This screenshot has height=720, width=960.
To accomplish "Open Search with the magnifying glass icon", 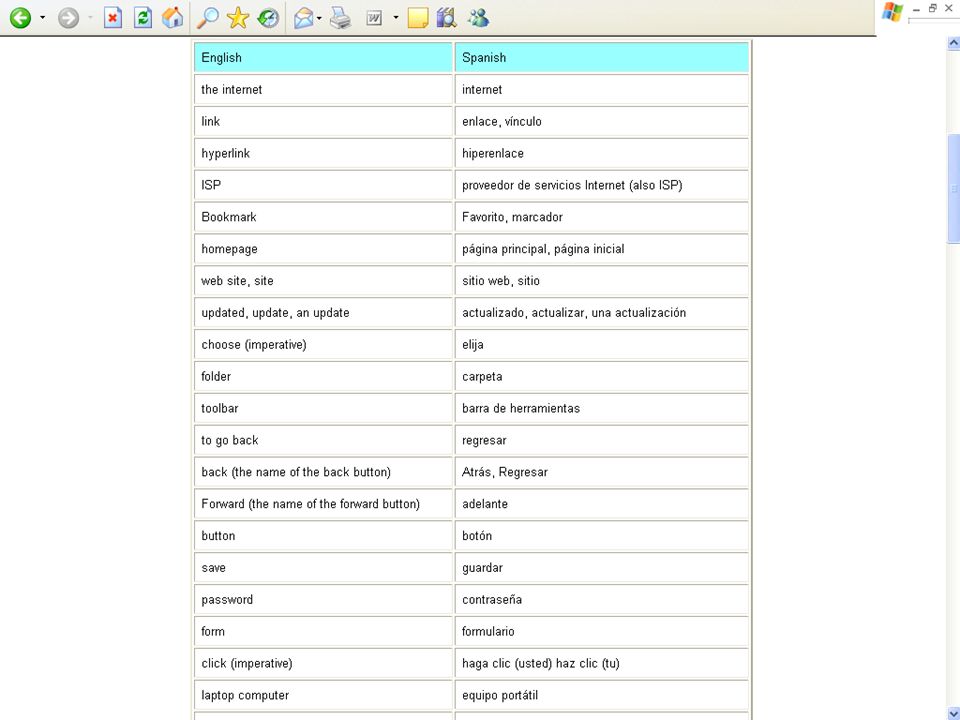I will 208,18.
